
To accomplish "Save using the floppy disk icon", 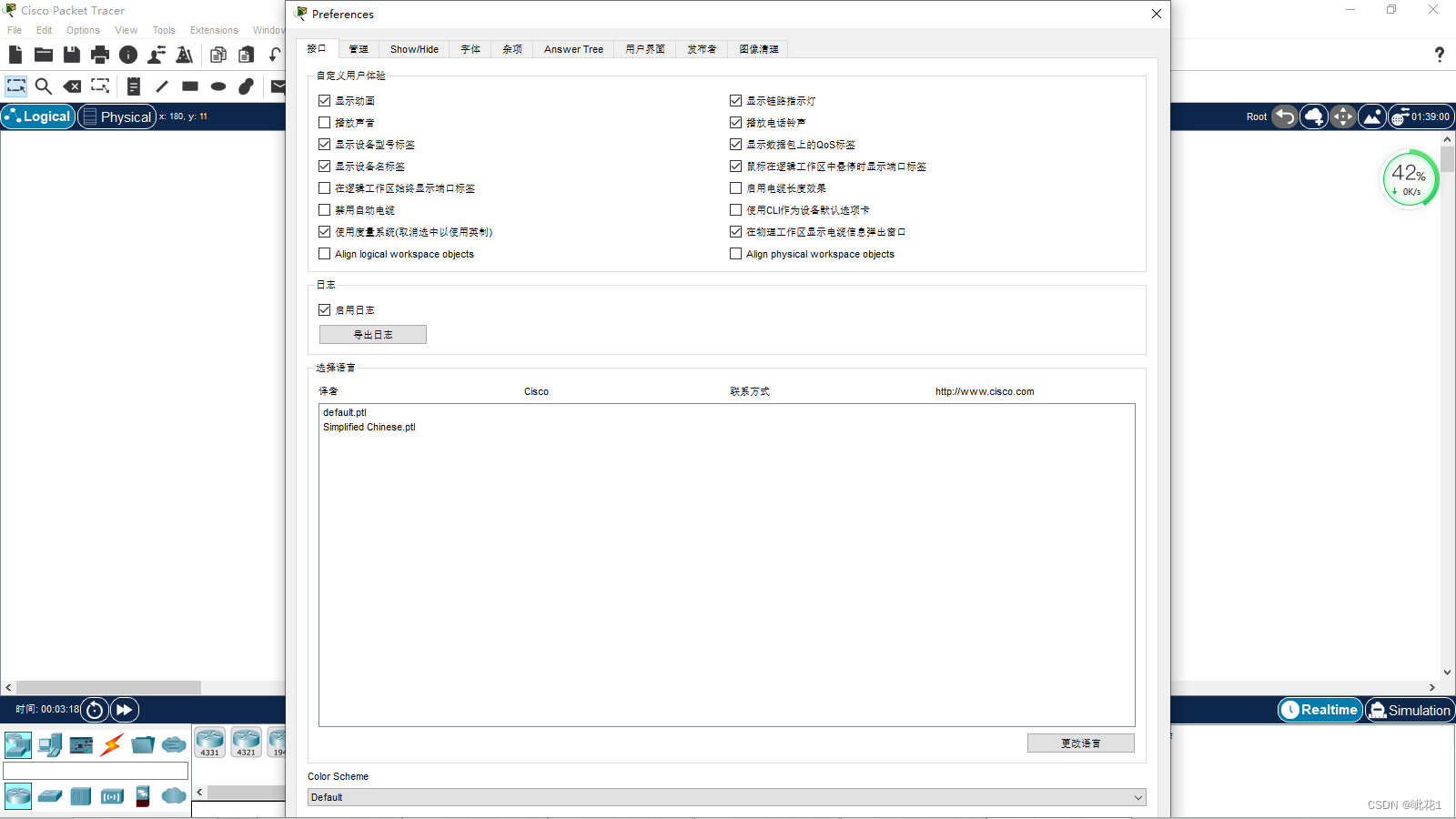I will click(x=72, y=55).
